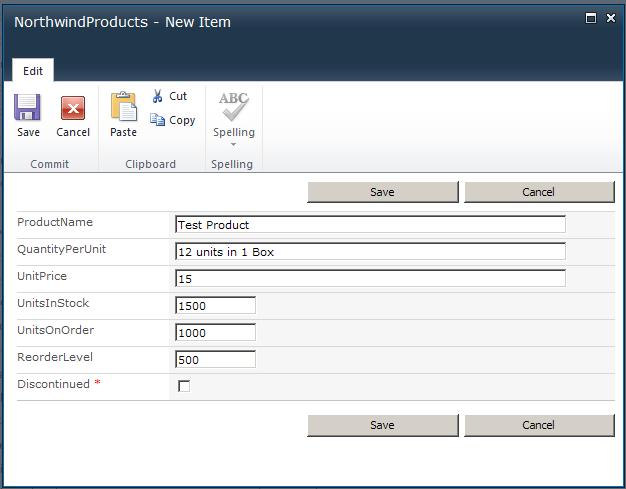Click the QuantityPerUnit field label

pyautogui.click(x=61, y=249)
